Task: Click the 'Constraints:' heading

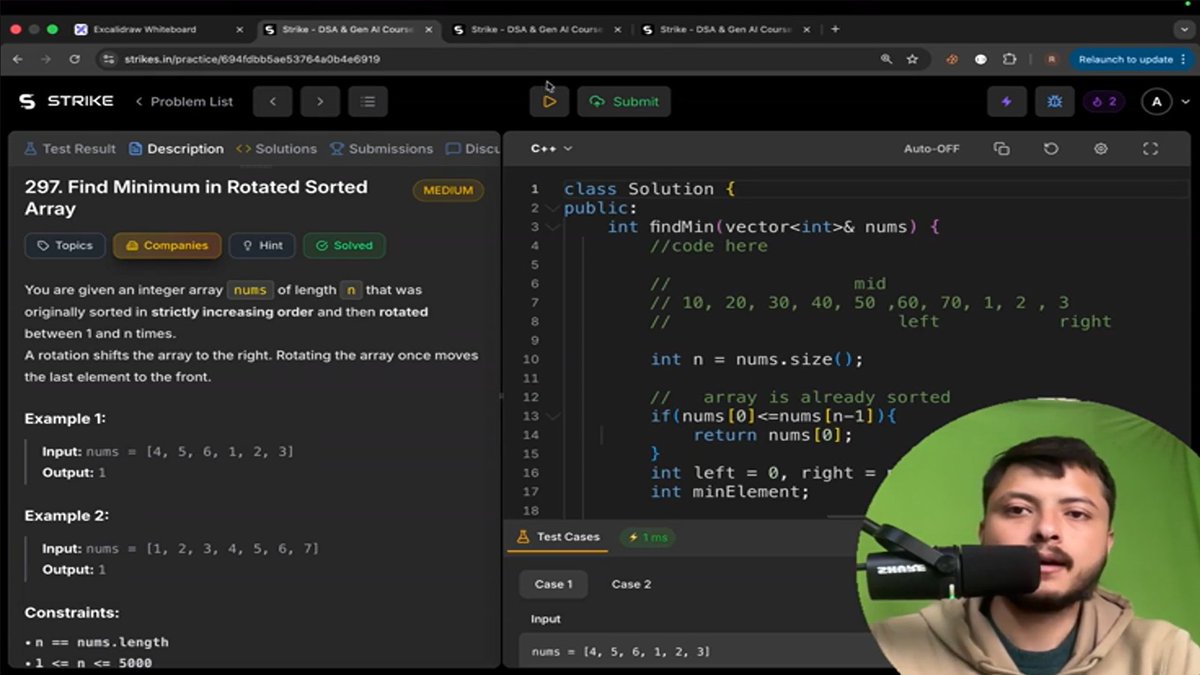Action: tap(72, 612)
